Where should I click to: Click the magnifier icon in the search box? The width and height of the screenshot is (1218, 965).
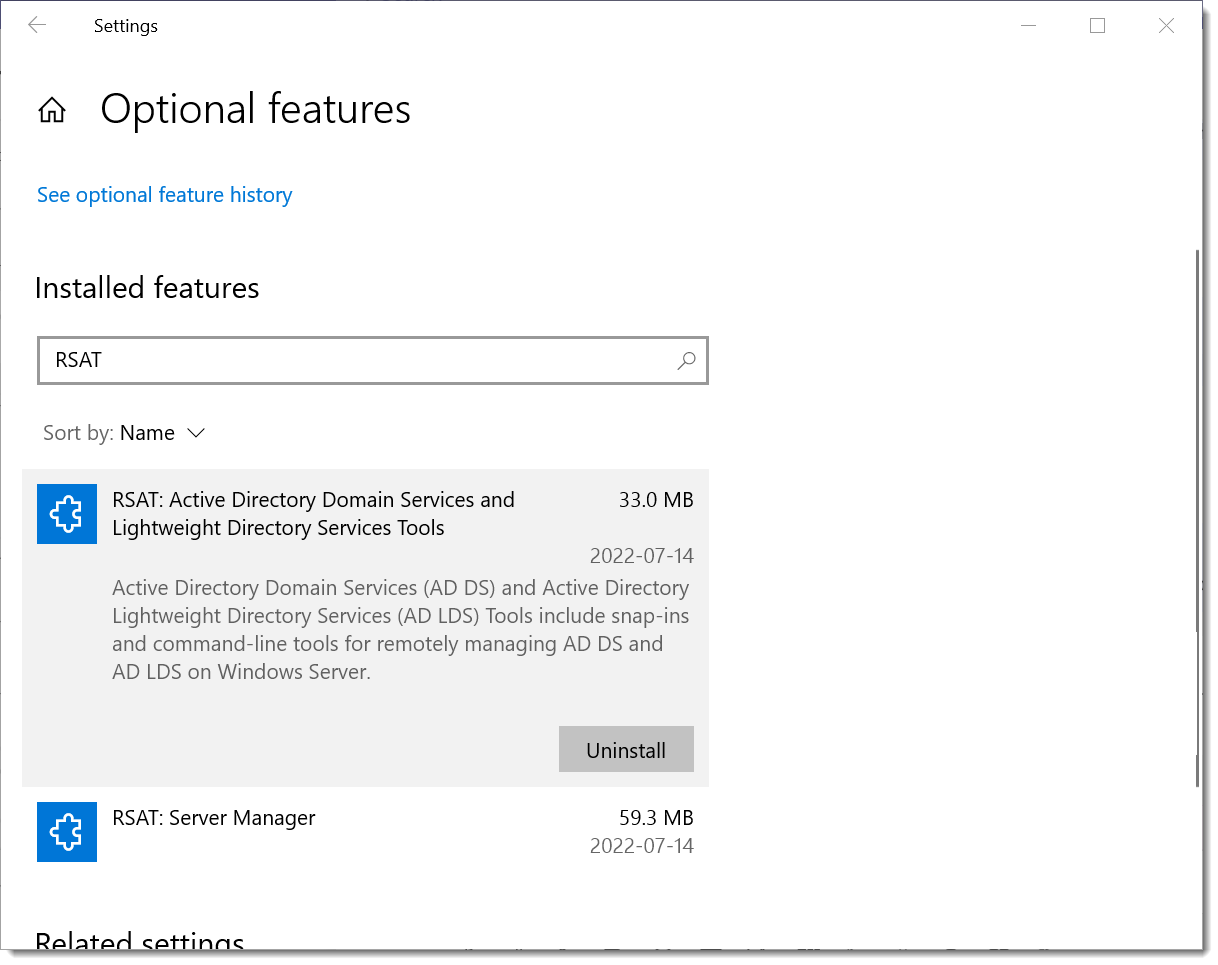point(686,361)
